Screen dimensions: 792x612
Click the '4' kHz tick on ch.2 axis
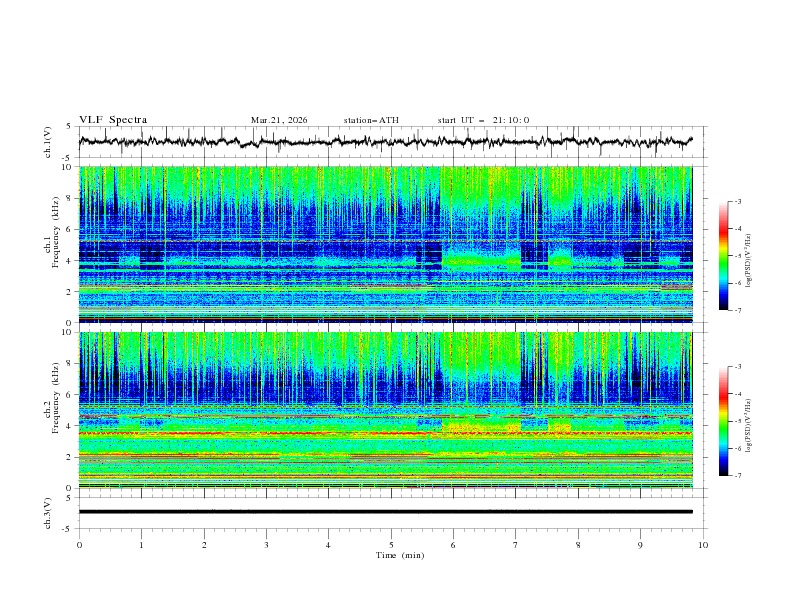pos(71,426)
